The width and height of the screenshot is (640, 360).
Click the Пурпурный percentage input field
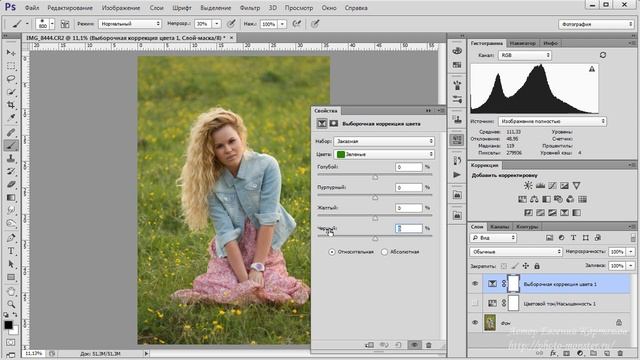[409, 187]
